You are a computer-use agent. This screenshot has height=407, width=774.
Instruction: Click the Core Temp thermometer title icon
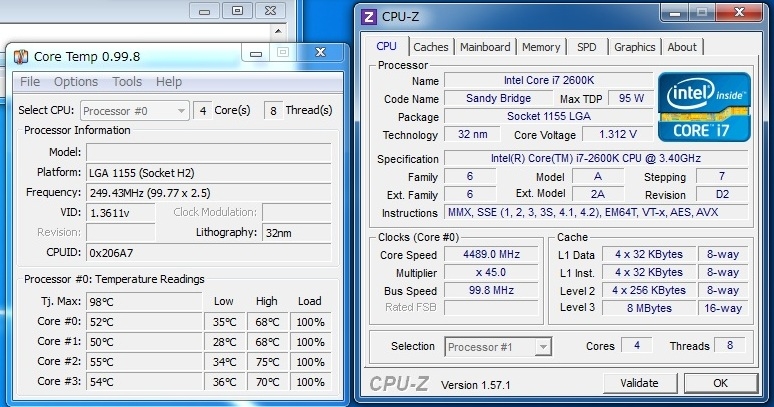point(21,57)
